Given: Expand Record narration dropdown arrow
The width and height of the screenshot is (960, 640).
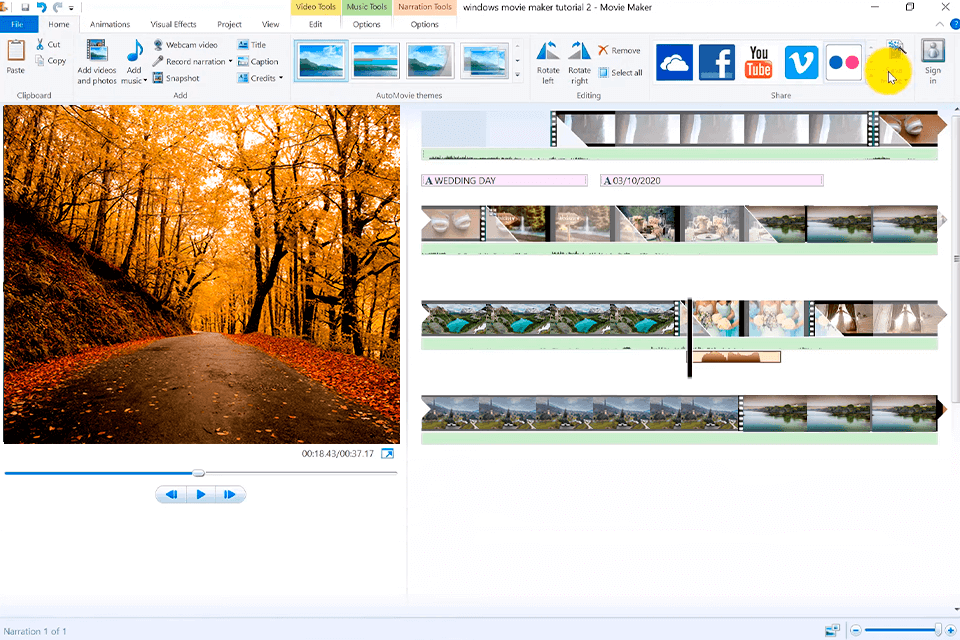Looking at the screenshot, I should coord(230,61).
